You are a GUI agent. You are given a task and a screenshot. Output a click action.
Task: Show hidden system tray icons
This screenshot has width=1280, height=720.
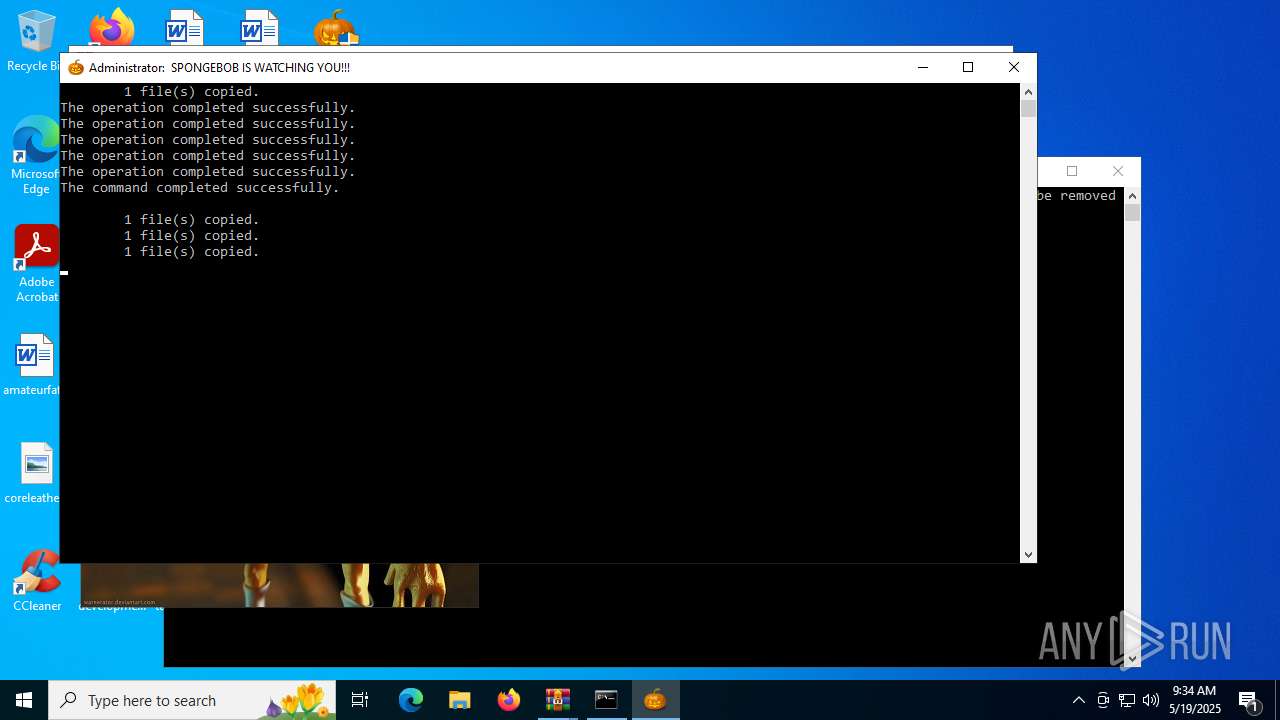point(1079,700)
